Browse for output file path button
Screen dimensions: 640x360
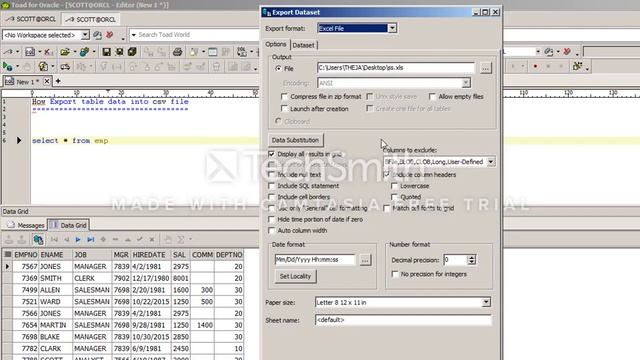point(485,68)
